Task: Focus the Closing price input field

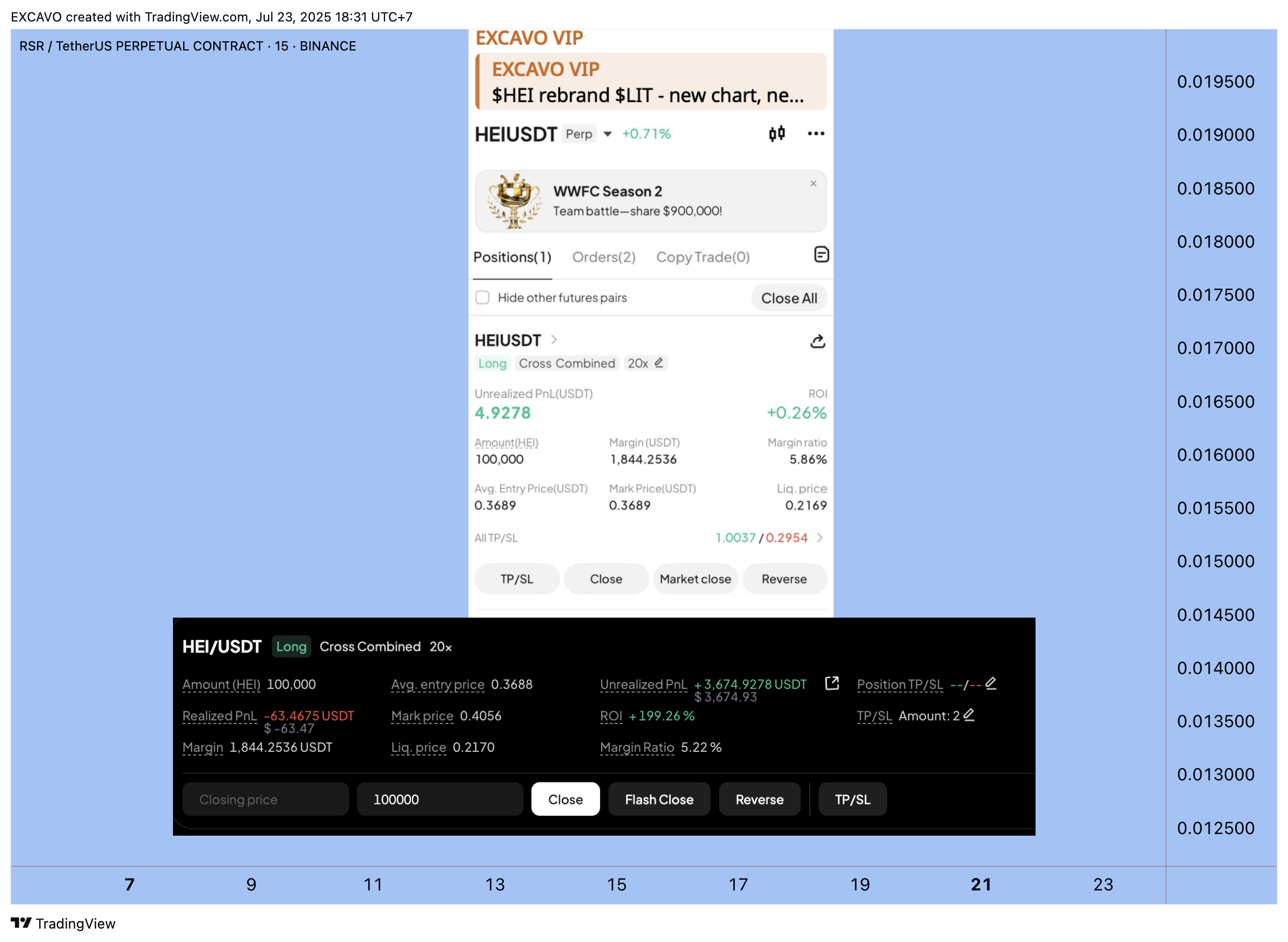Action: point(266,800)
